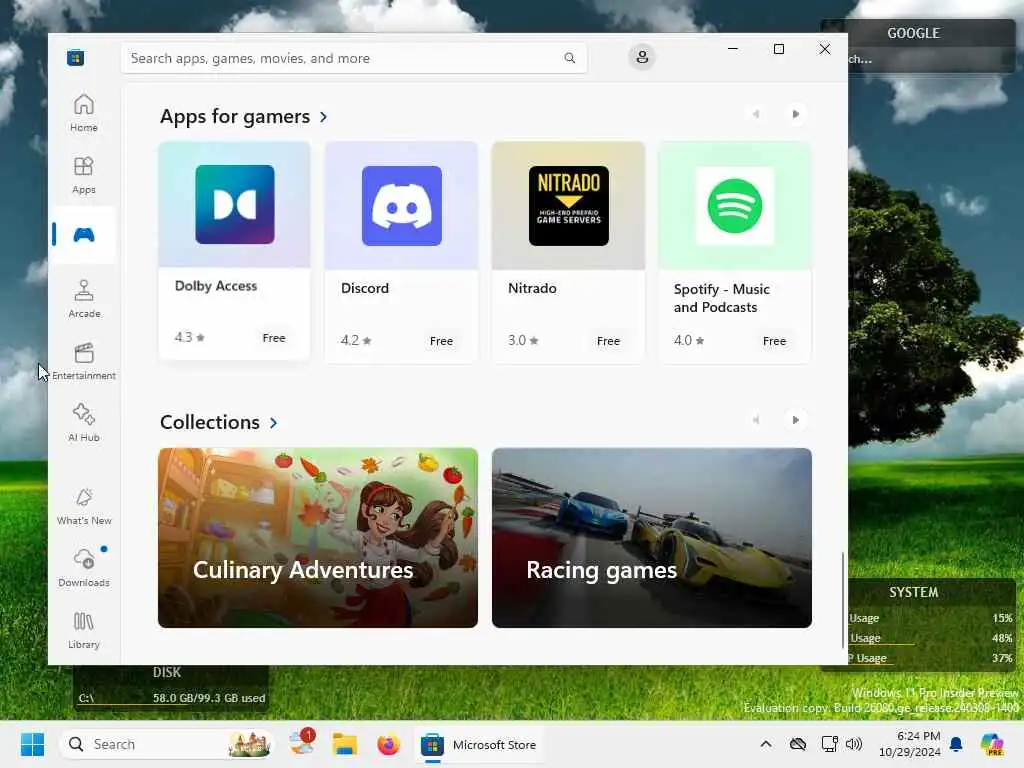Open the weather widget on taskbar
The image size is (1024, 768).
[x=302, y=743]
